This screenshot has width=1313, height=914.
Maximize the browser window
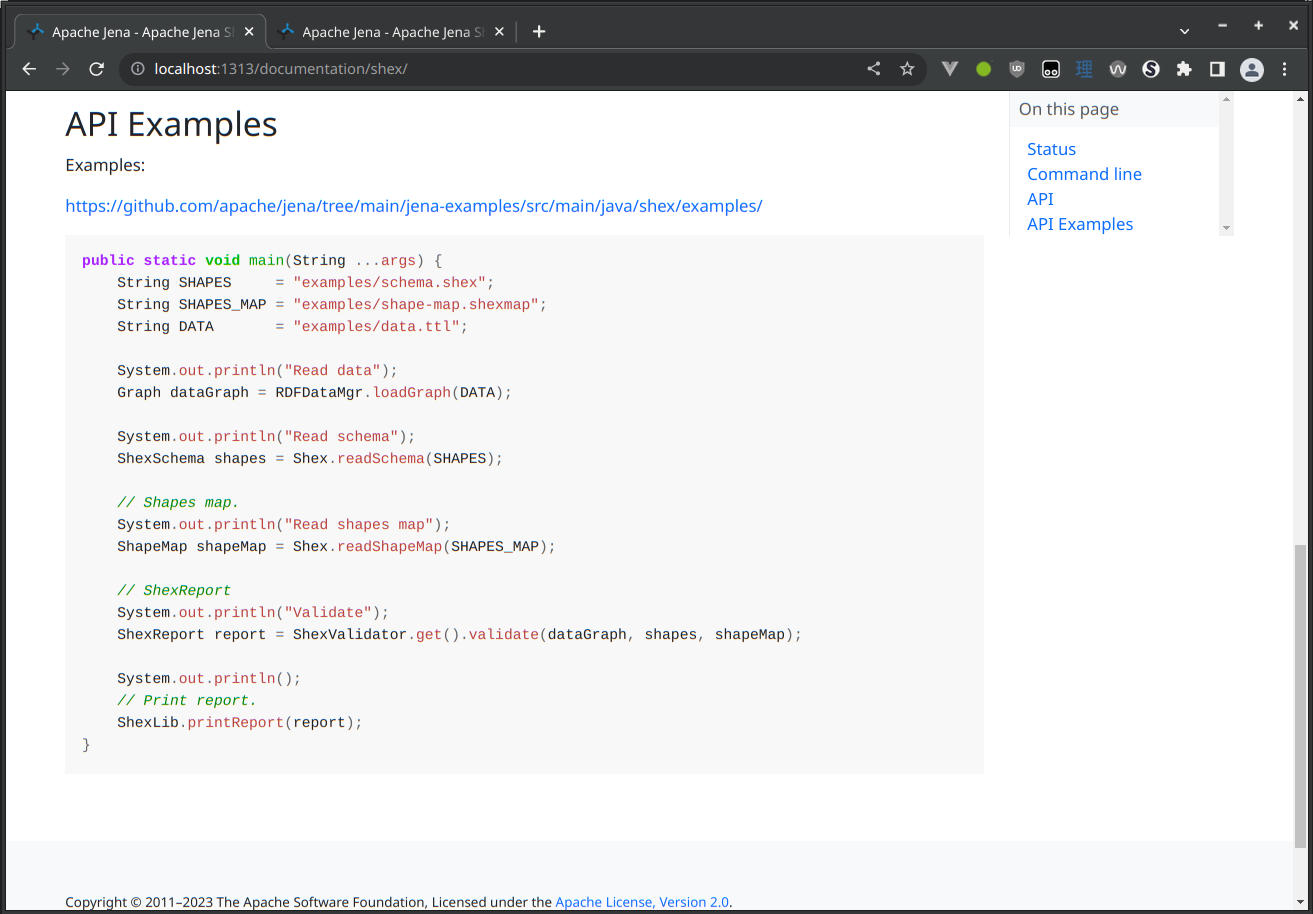(x=1258, y=25)
